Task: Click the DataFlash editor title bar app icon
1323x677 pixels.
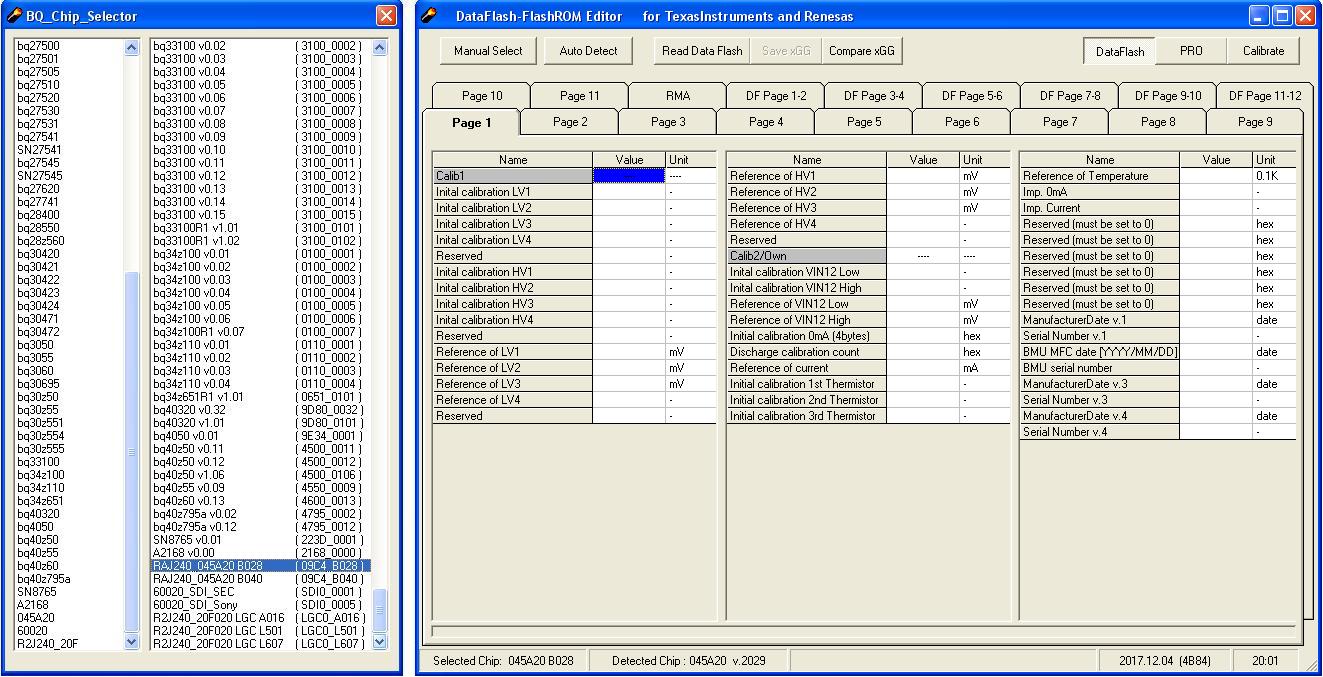Action: pyautogui.click(x=430, y=16)
